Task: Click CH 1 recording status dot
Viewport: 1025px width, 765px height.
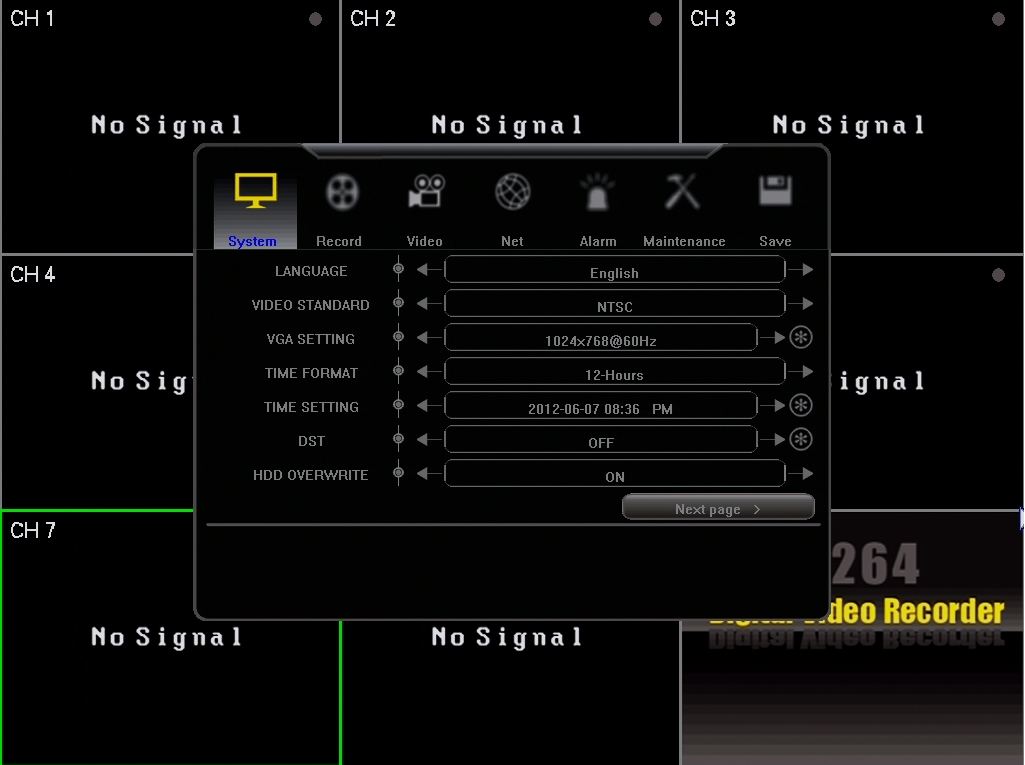Action: pyautogui.click(x=315, y=19)
